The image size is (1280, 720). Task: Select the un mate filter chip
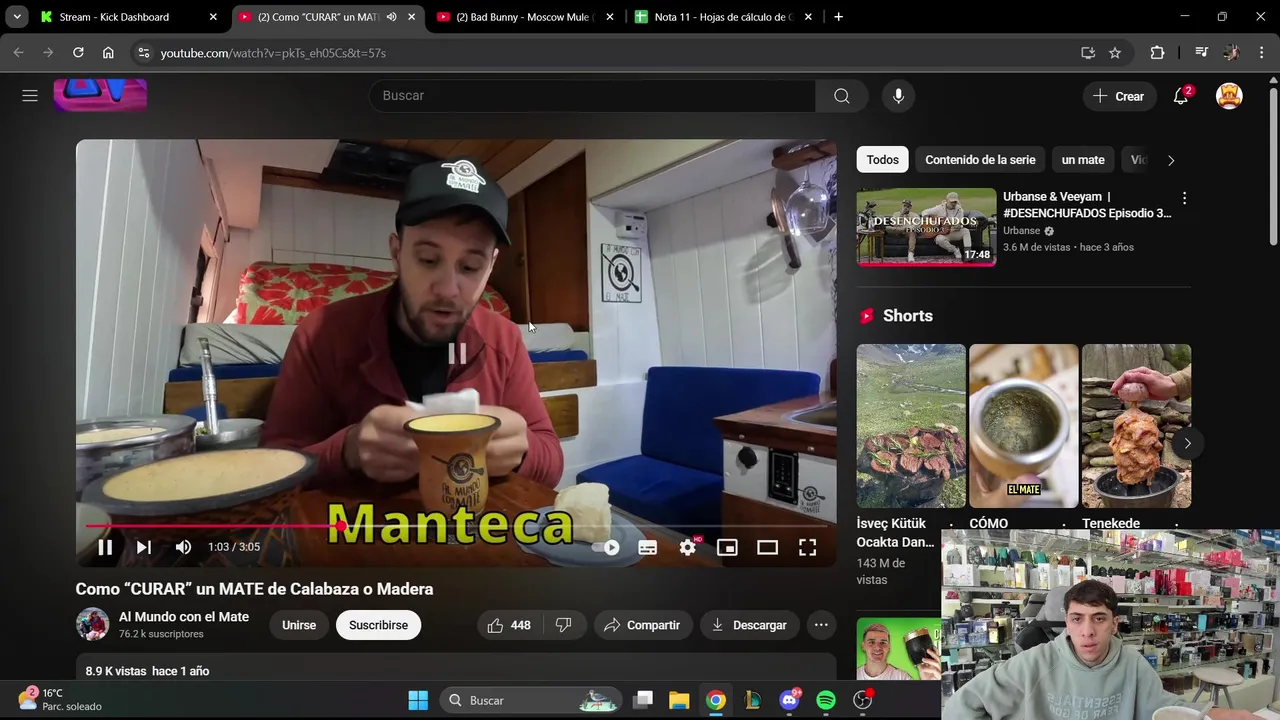(x=1083, y=160)
